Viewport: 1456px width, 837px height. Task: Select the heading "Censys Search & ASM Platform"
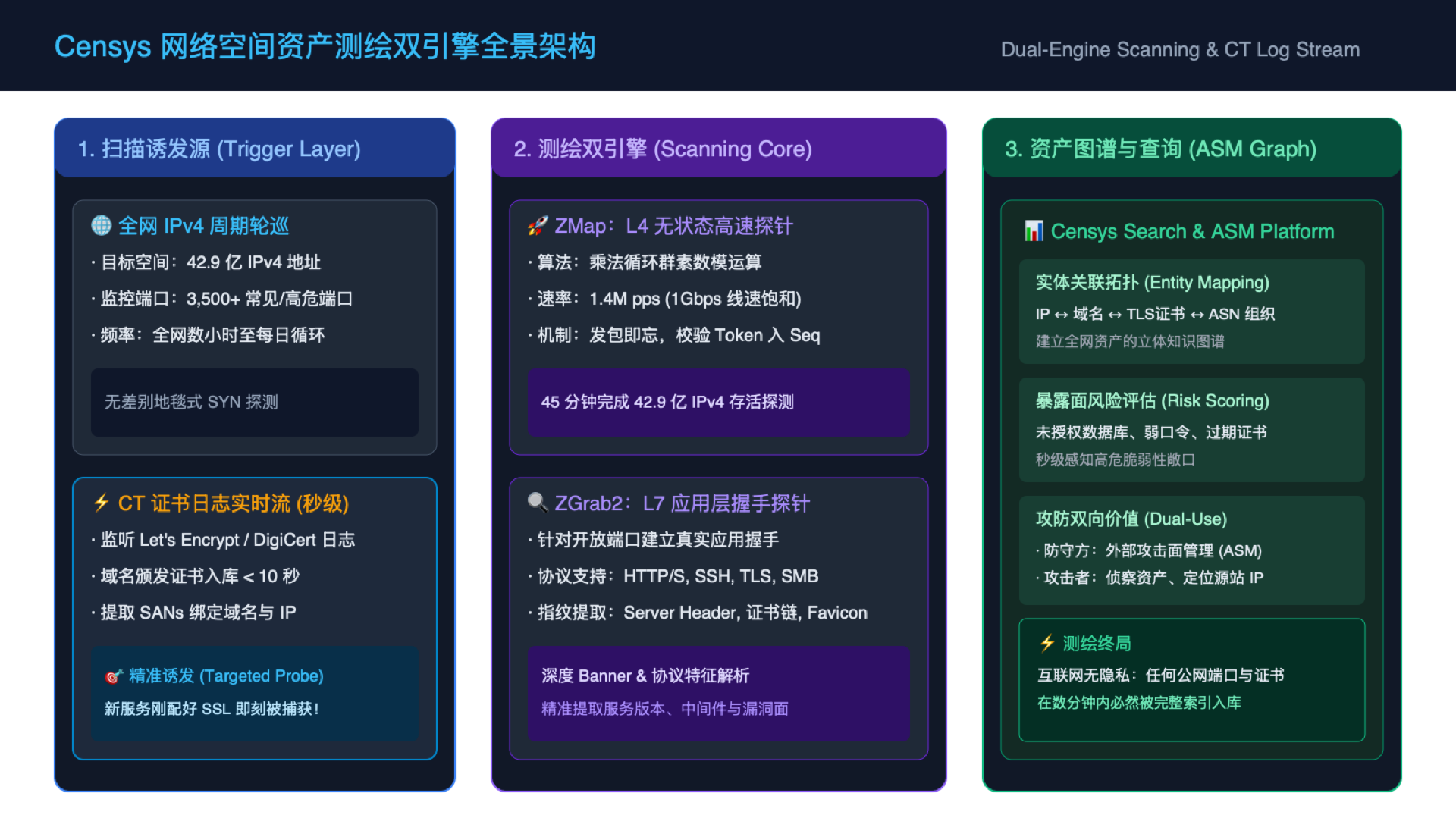[1192, 231]
